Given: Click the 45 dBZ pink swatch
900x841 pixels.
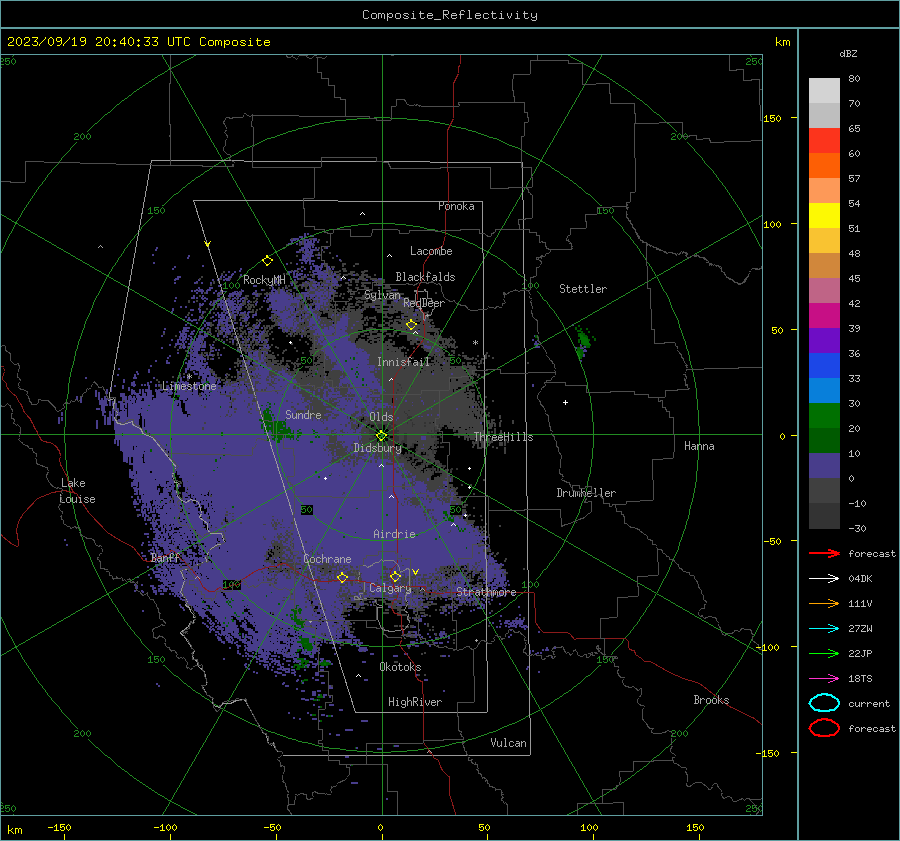Looking at the screenshot, I should click(x=824, y=290).
